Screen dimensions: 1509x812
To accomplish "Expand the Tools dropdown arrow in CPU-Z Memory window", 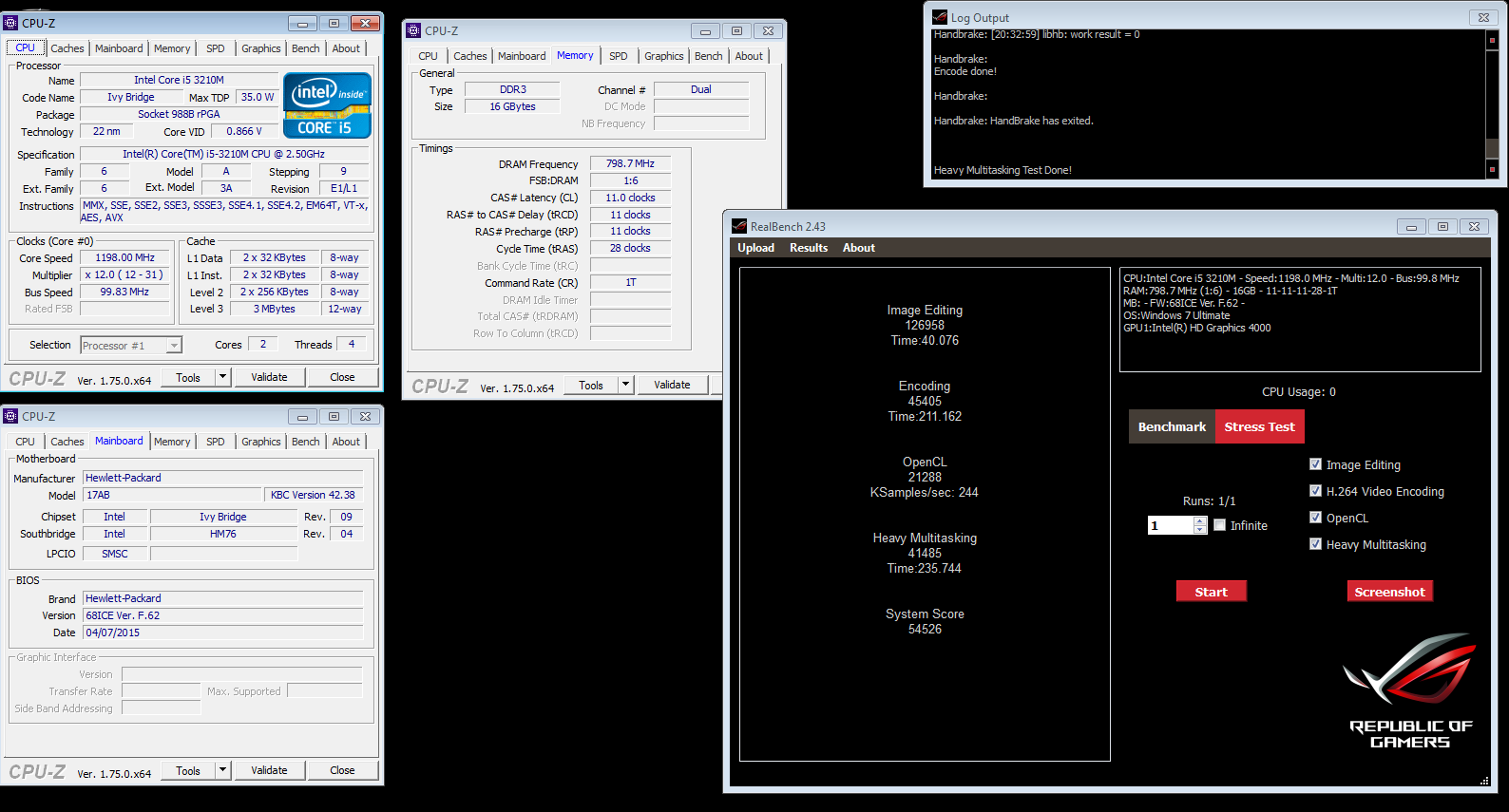I will [626, 385].
